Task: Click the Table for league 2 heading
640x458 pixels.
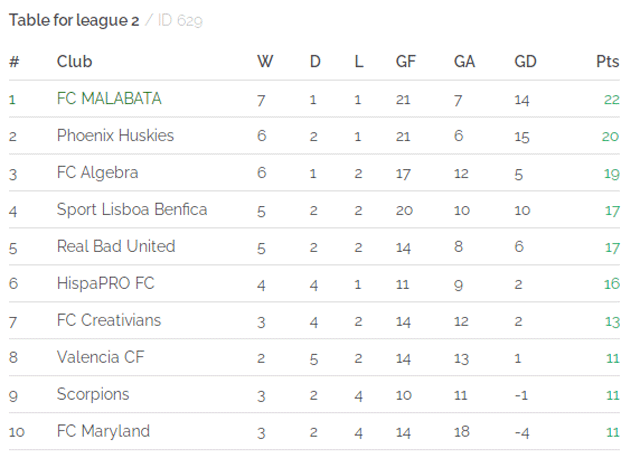Action: click(74, 20)
